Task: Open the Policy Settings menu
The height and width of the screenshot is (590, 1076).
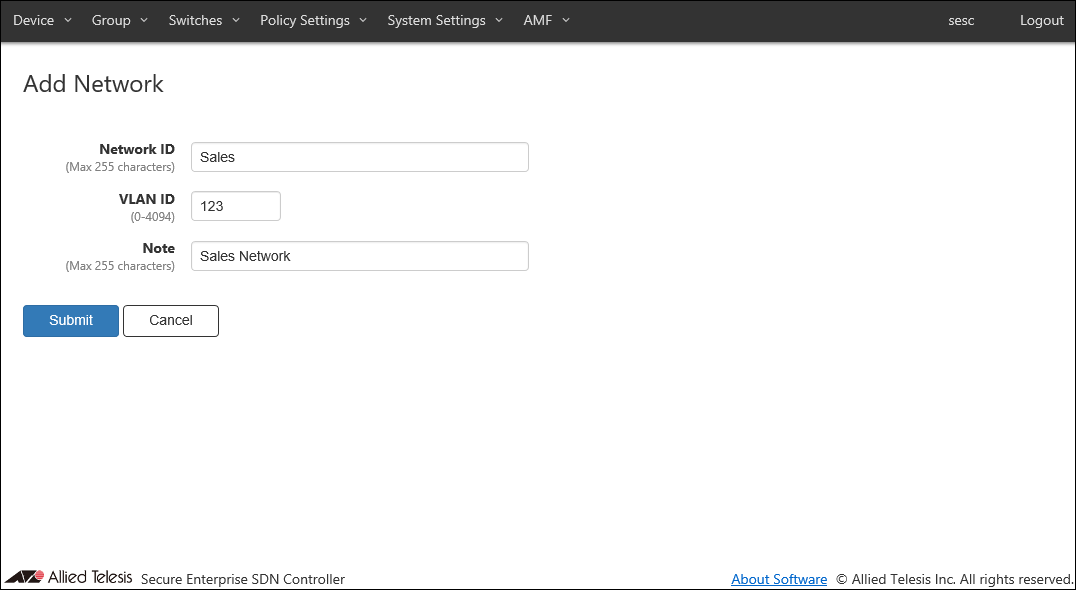Action: point(313,20)
